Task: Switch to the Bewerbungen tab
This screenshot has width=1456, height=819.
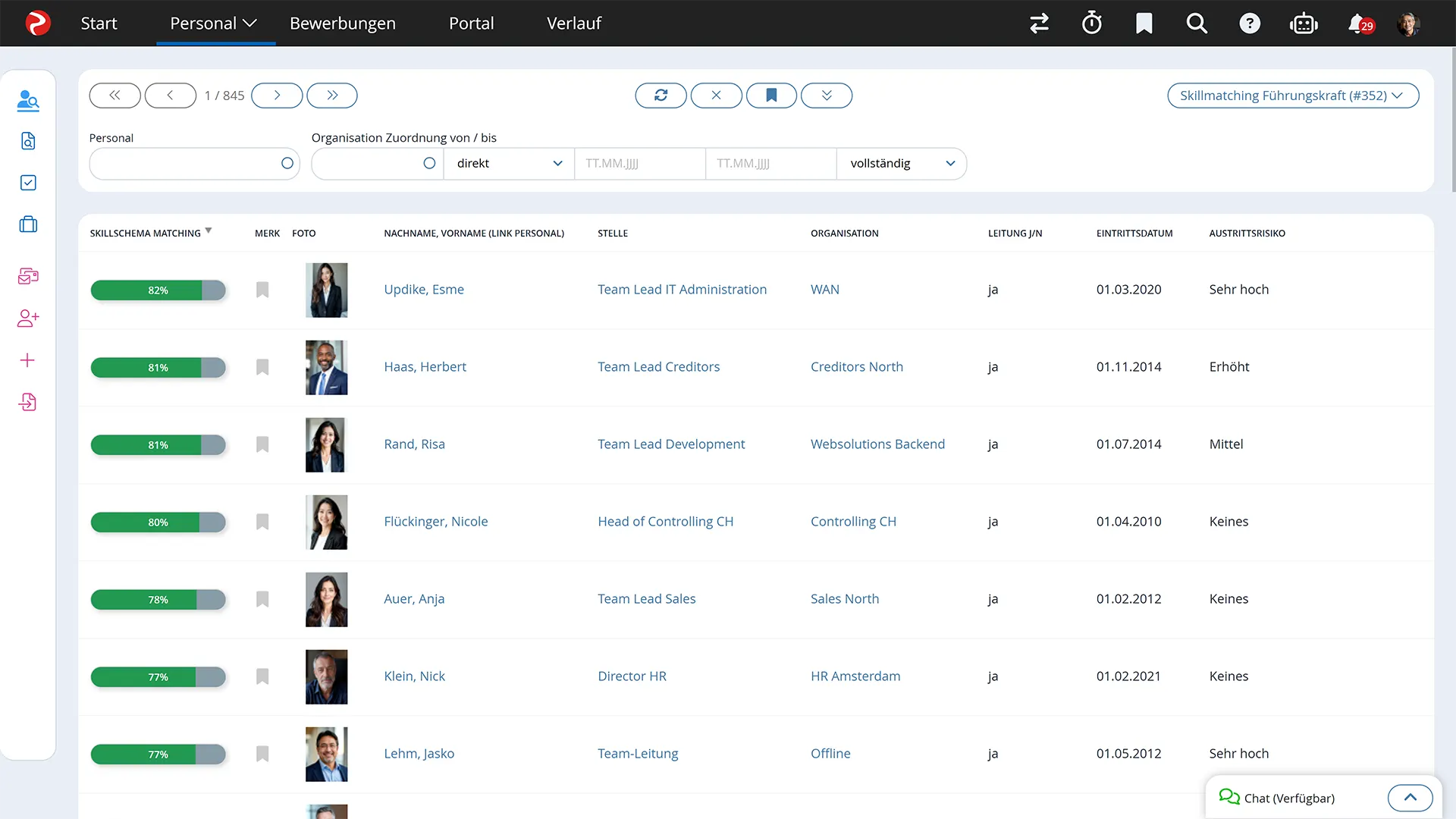Action: [342, 24]
